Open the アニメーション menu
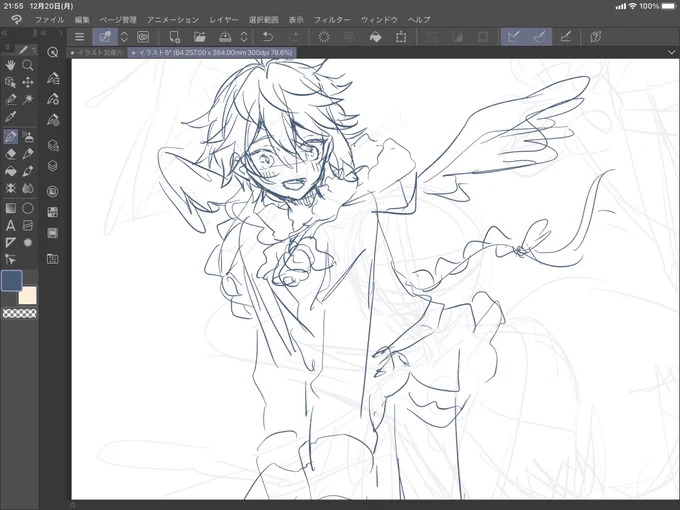The image size is (680, 510). pos(173,20)
